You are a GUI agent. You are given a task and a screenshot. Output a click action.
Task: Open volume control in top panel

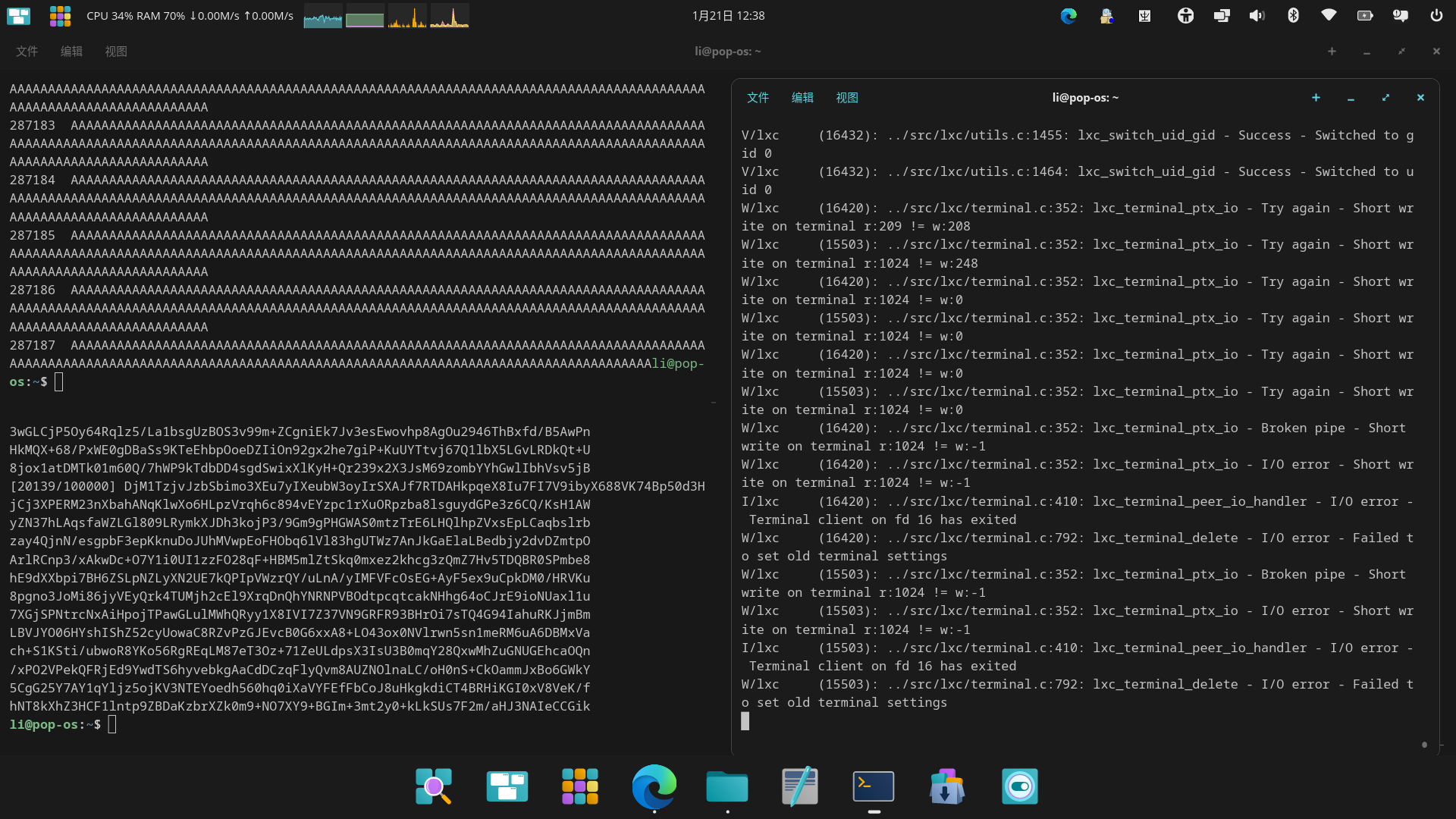click(1257, 15)
